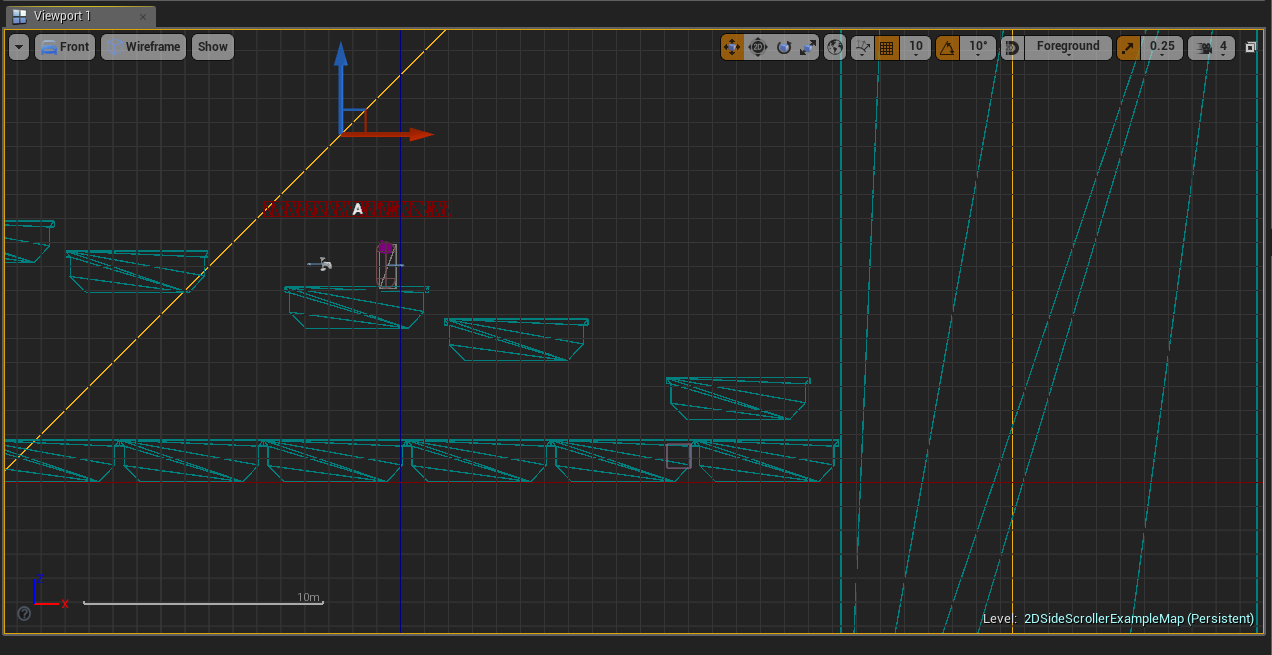This screenshot has height=655, width=1272.
Task: Open the rotation angle dropdown showing 10°
Action: pyautogui.click(x=978, y=47)
